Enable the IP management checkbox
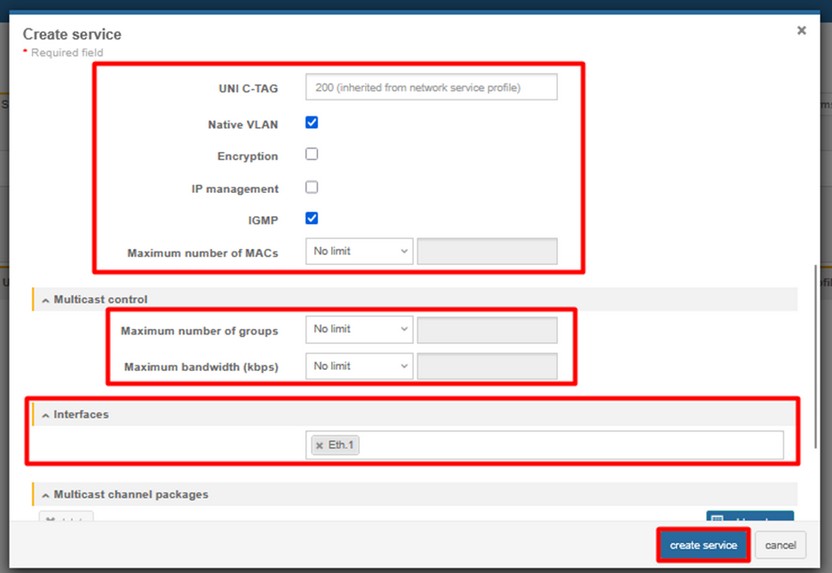 [x=312, y=187]
